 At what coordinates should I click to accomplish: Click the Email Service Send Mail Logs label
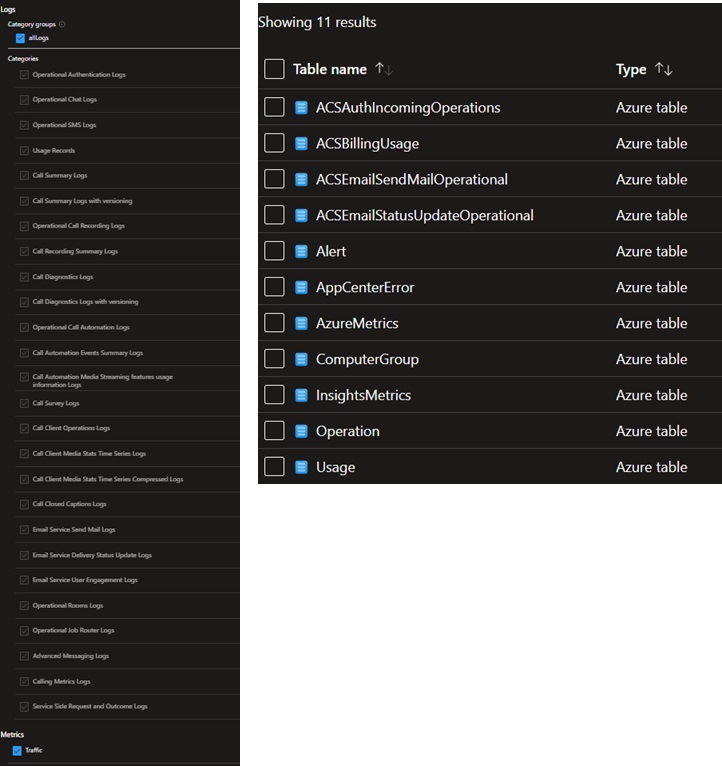coord(74,529)
